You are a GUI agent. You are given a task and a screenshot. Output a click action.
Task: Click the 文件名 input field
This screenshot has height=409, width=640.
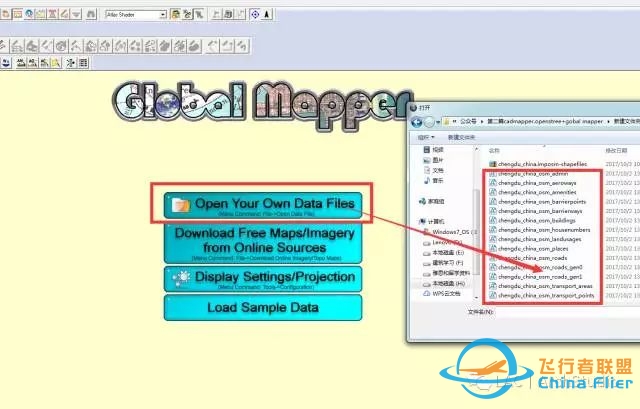click(567, 312)
